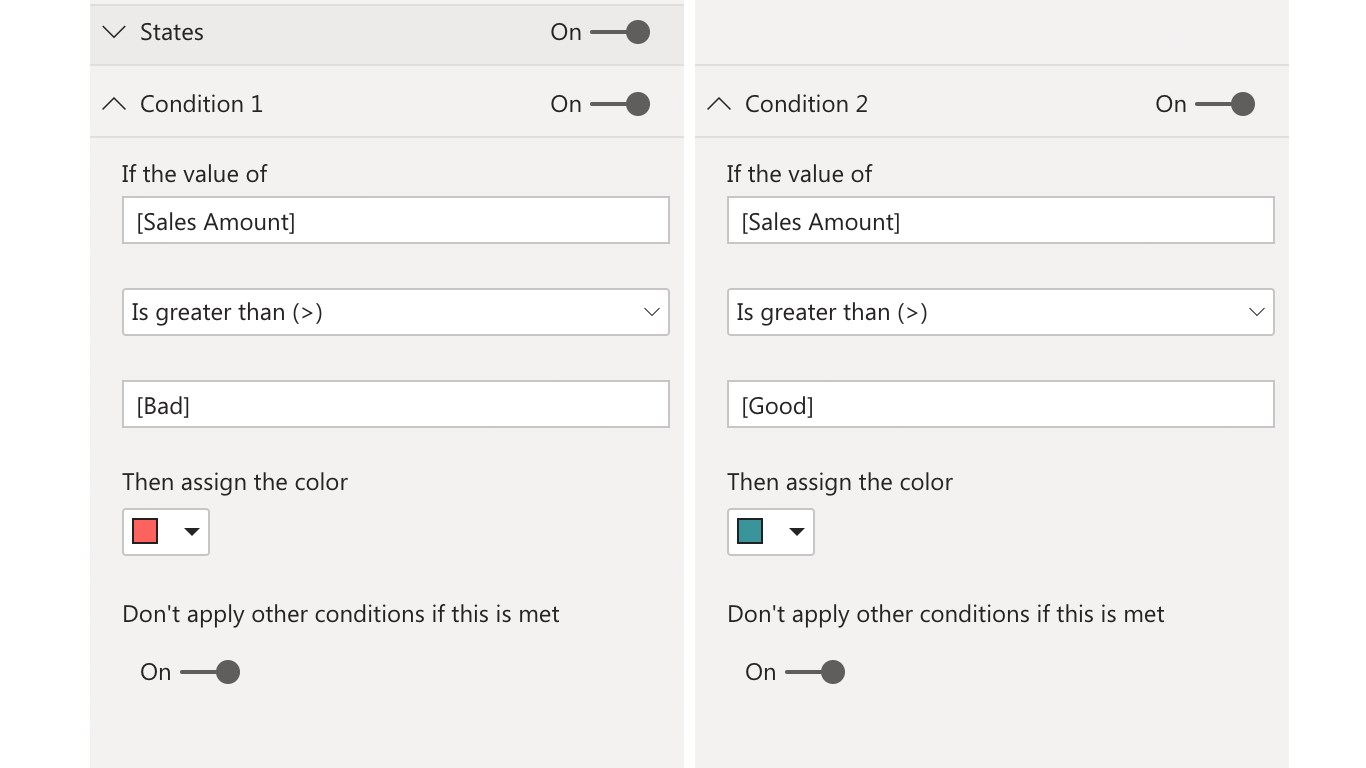The height and width of the screenshot is (768, 1366).
Task: Open Condition 1 'Is greater than' dropdown
Action: point(395,312)
